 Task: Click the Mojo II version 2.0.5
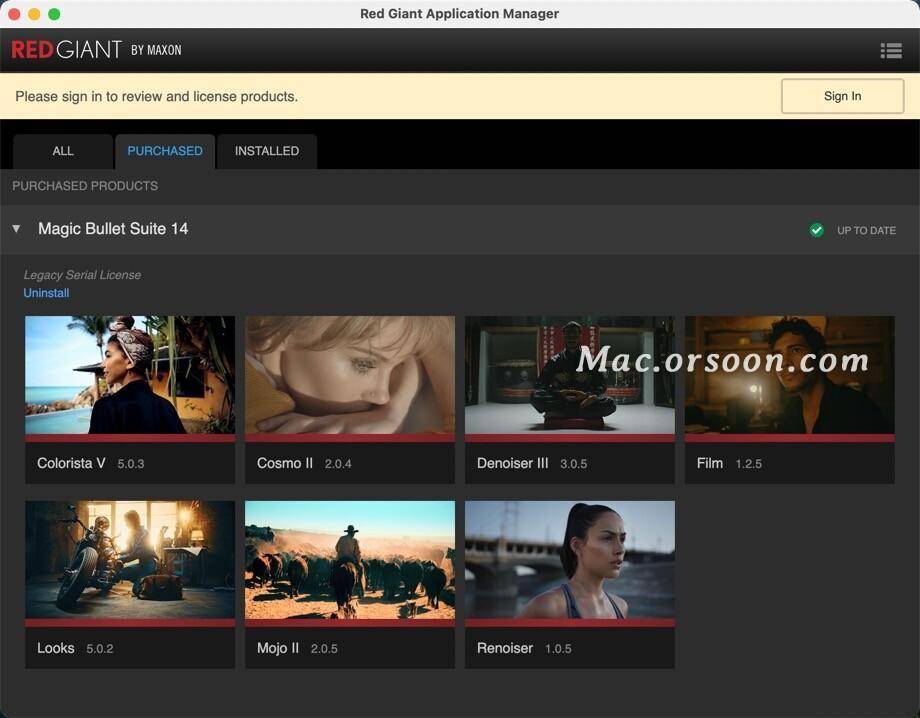tap(324, 649)
